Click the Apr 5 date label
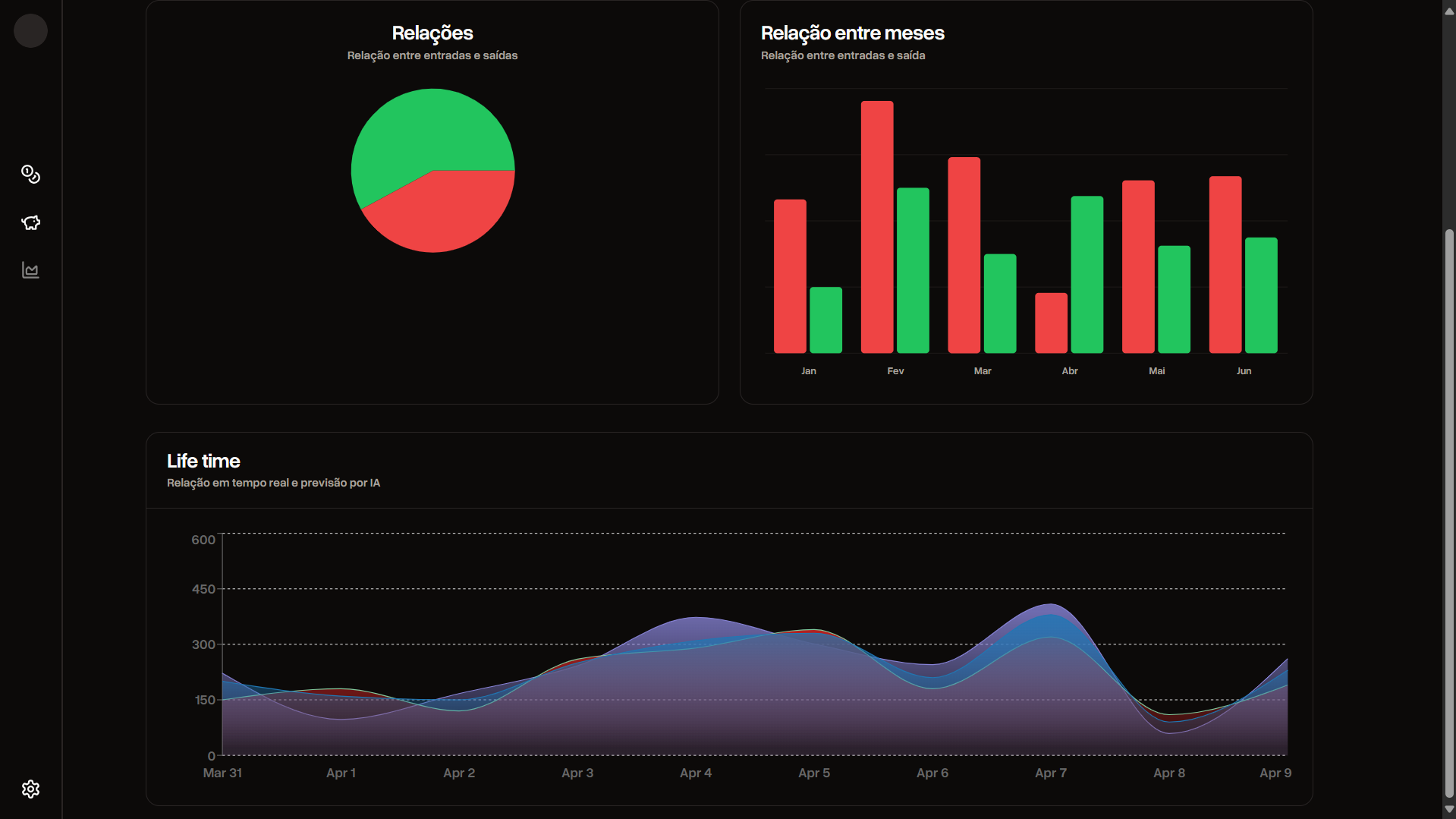Screen dimensions: 1456x819 click(814, 773)
